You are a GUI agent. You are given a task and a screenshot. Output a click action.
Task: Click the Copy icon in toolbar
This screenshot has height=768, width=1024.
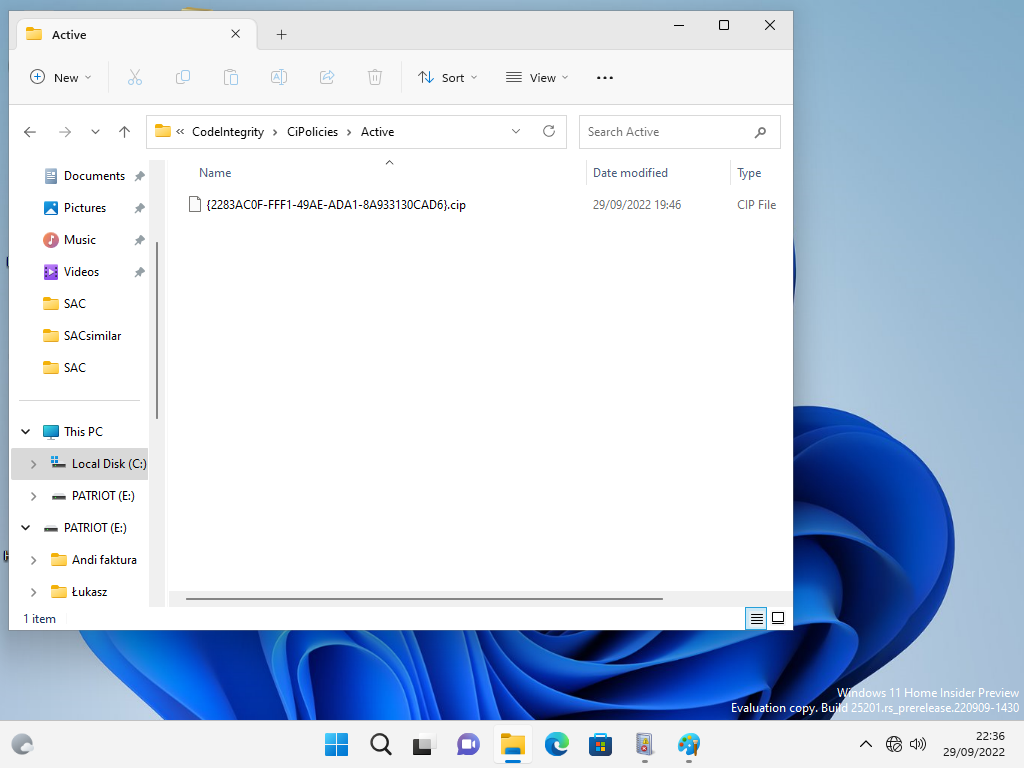pos(183,77)
